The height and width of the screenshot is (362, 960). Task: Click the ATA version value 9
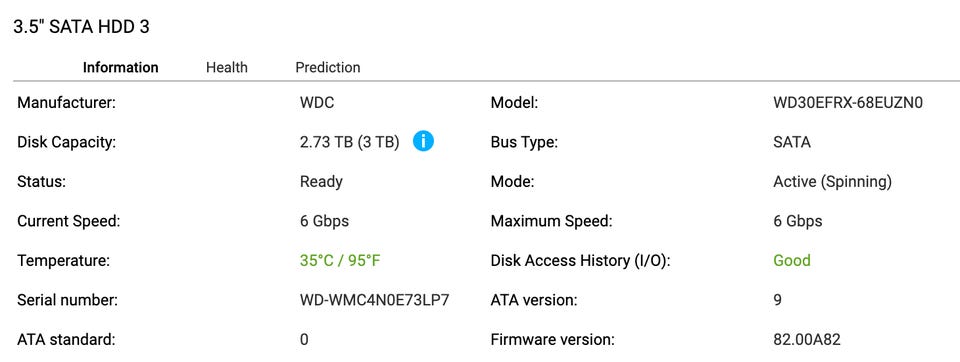[x=778, y=300]
